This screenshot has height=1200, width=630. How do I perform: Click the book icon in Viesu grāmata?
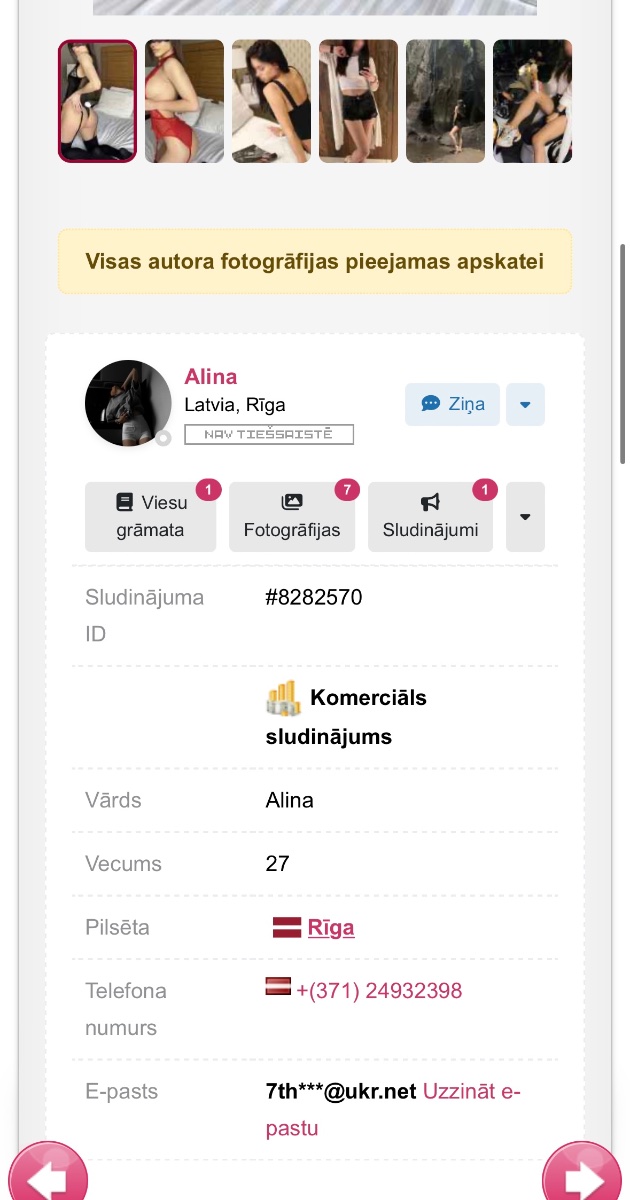pyautogui.click(x=124, y=502)
